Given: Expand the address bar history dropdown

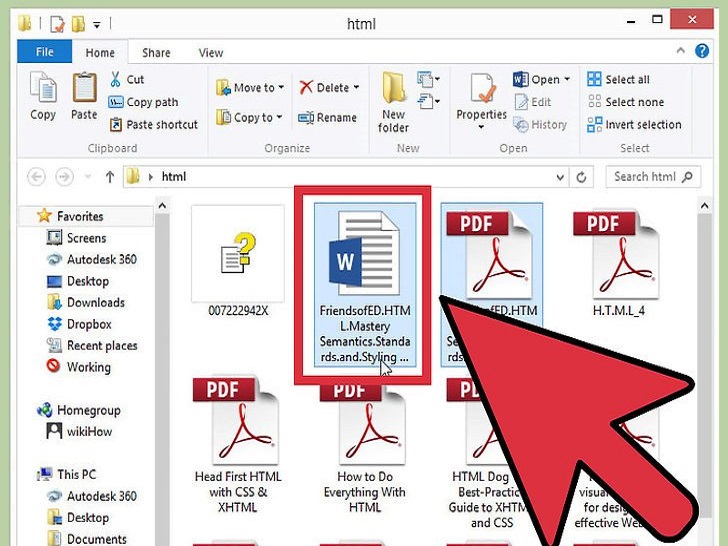Looking at the screenshot, I should 560,177.
